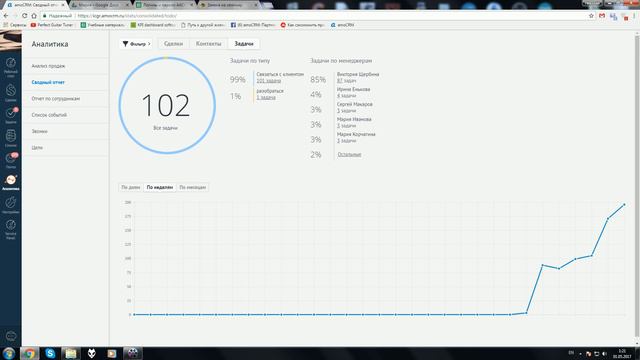The width and height of the screenshot is (640, 360).
Task: Open the fox-head app in taskbar
Action: [91, 353]
